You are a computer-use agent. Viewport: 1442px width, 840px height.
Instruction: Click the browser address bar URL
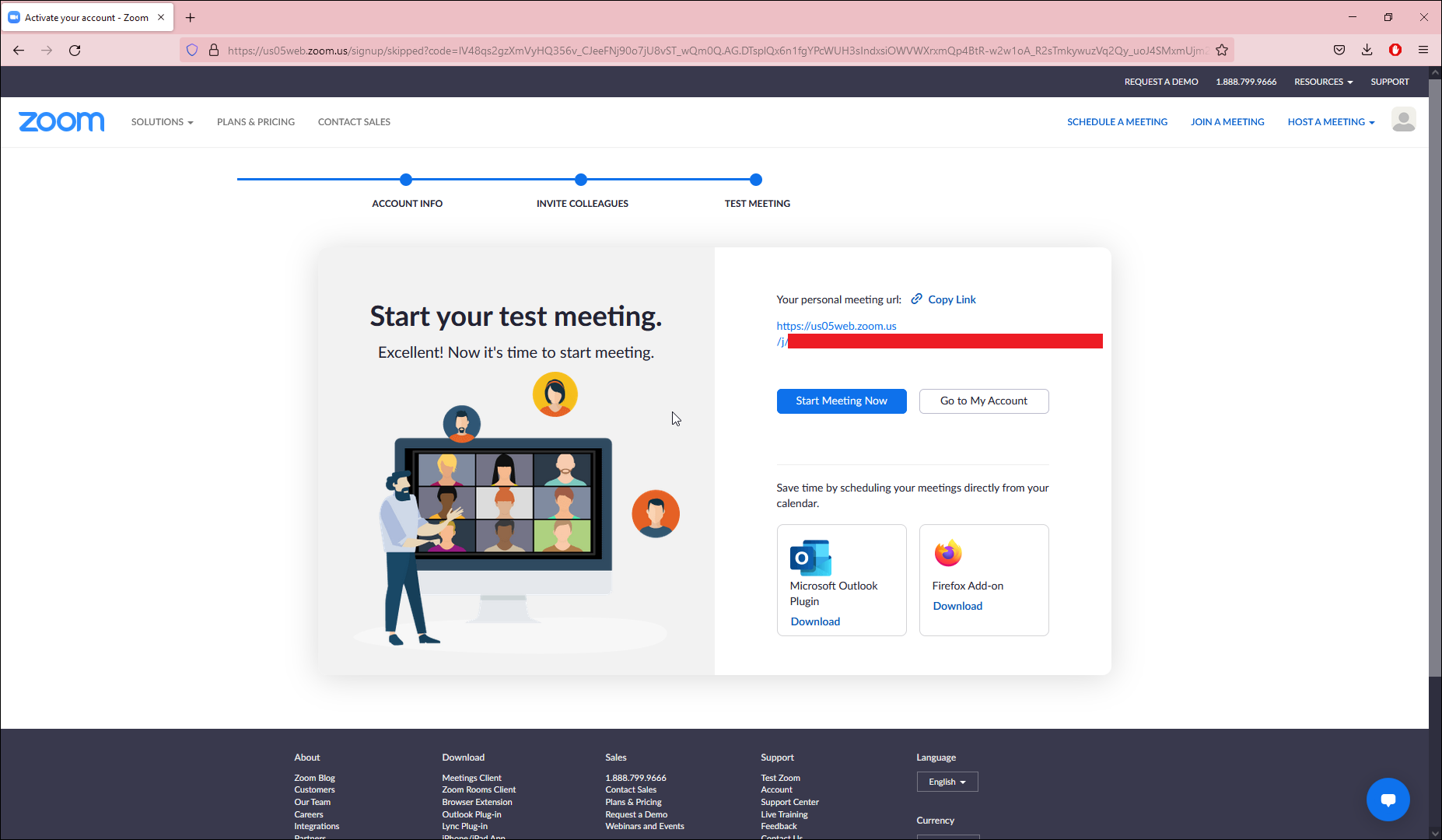[x=716, y=51]
